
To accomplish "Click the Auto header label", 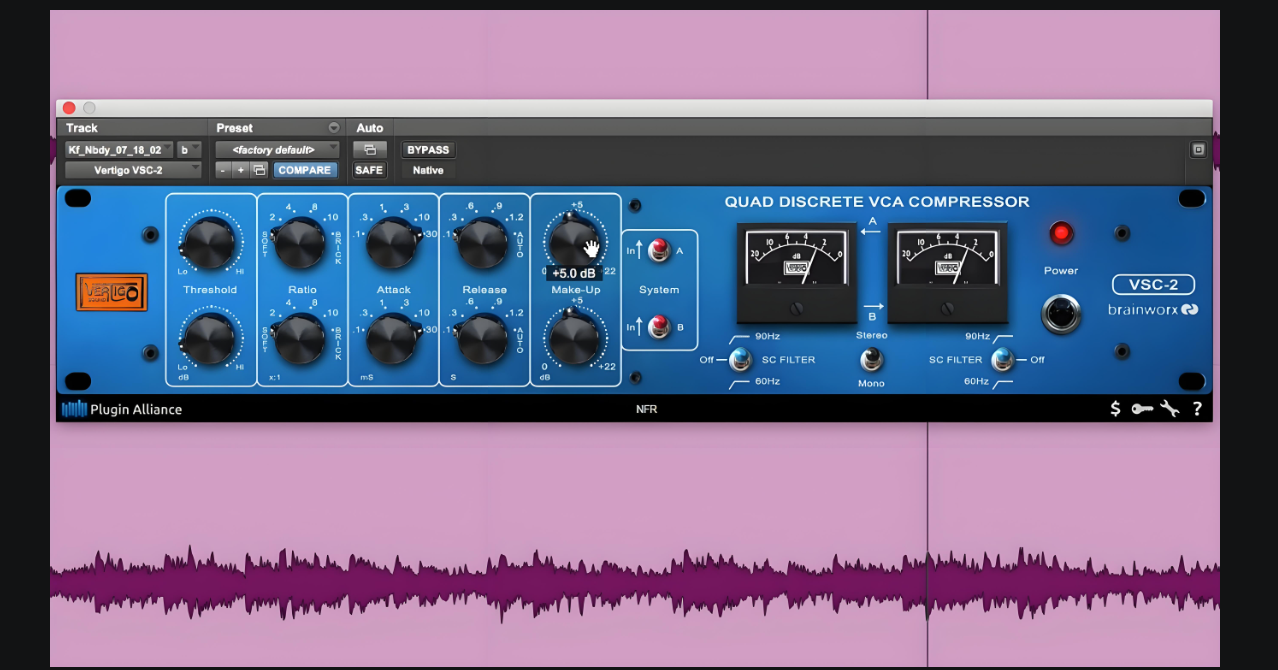I will [370, 128].
